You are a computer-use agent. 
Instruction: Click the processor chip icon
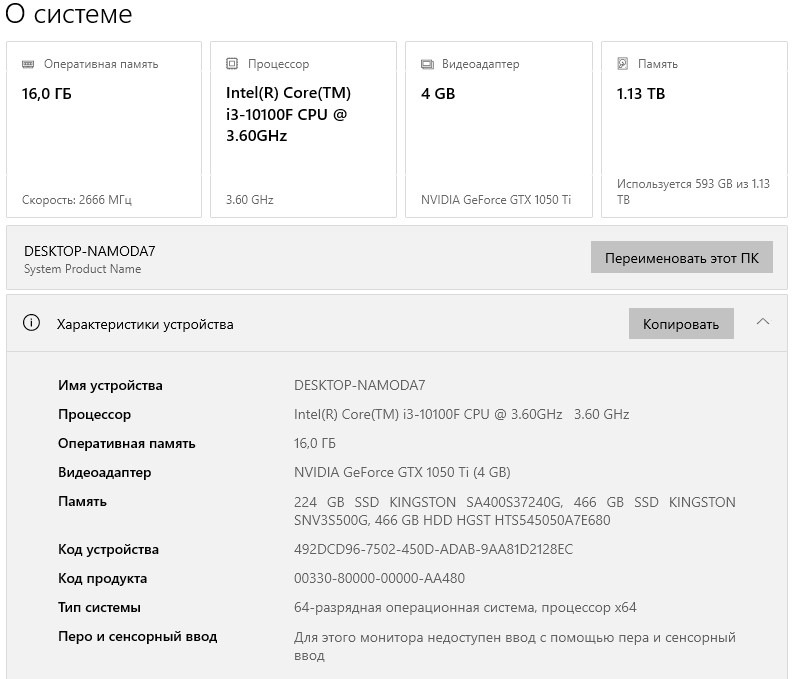click(x=233, y=64)
